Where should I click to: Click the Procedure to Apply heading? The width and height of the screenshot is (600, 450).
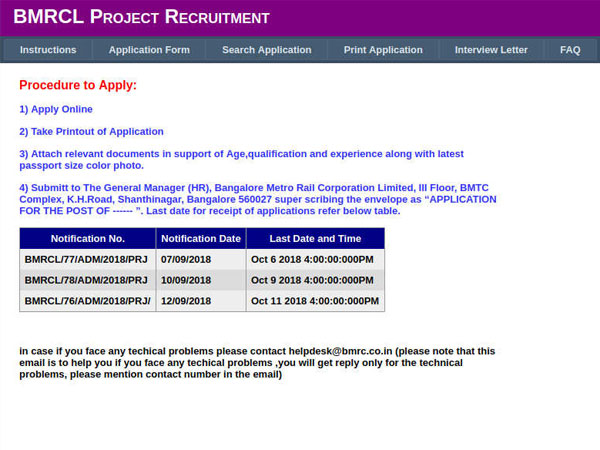(78, 85)
